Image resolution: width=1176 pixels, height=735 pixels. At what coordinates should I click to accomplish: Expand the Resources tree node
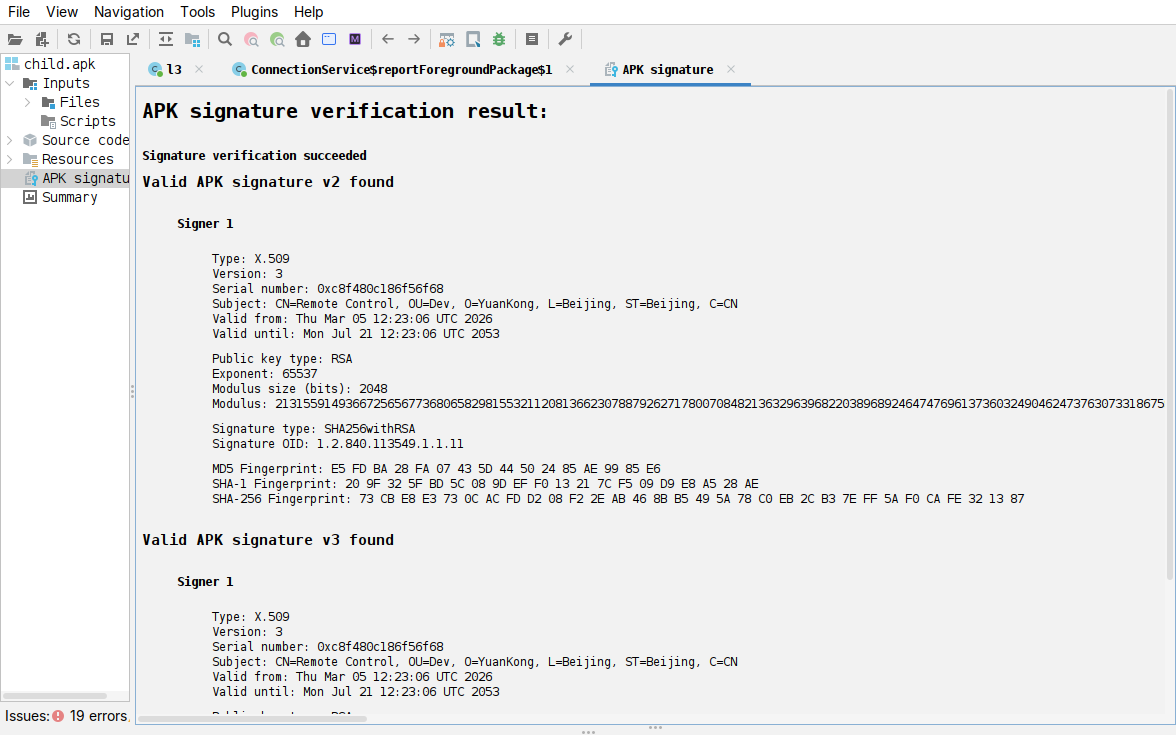click(x=10, y=159)
